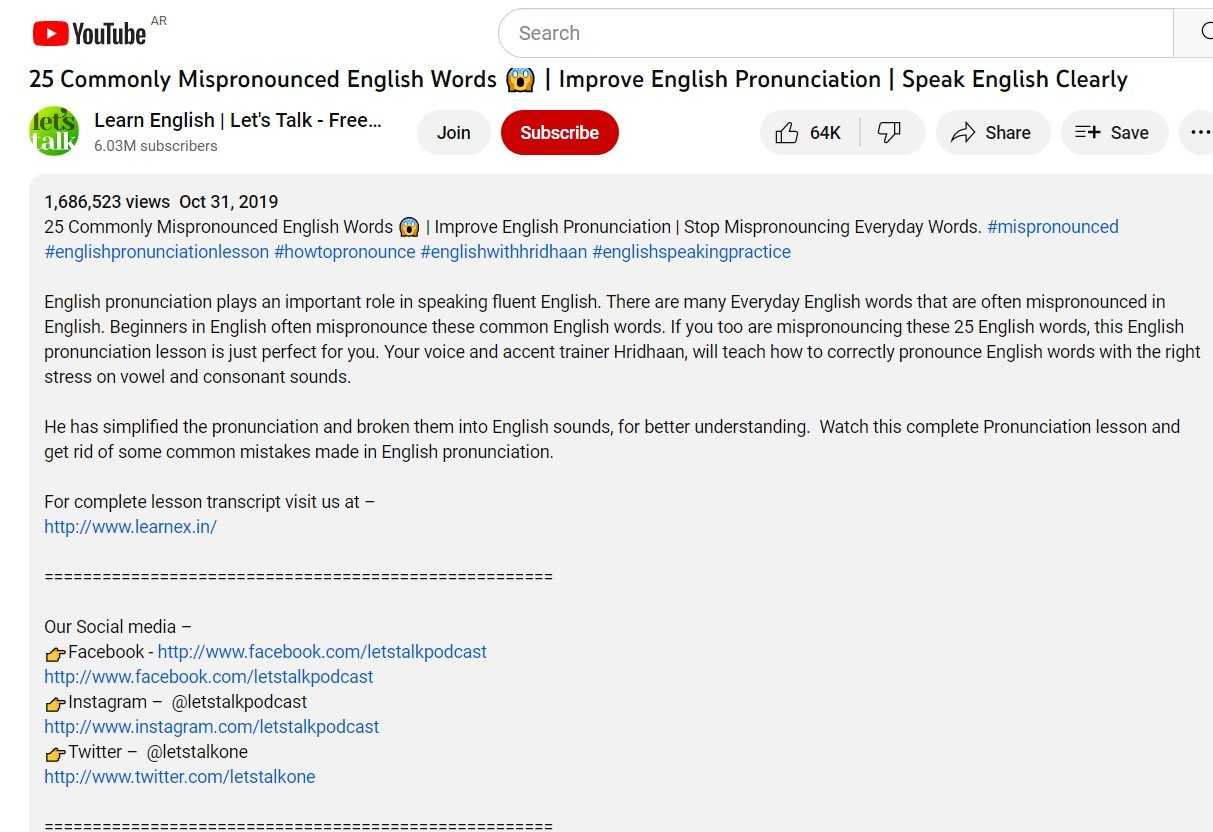
Task: Open the #englishspeakingpractice hashtag
Action: tap(692, 252)
